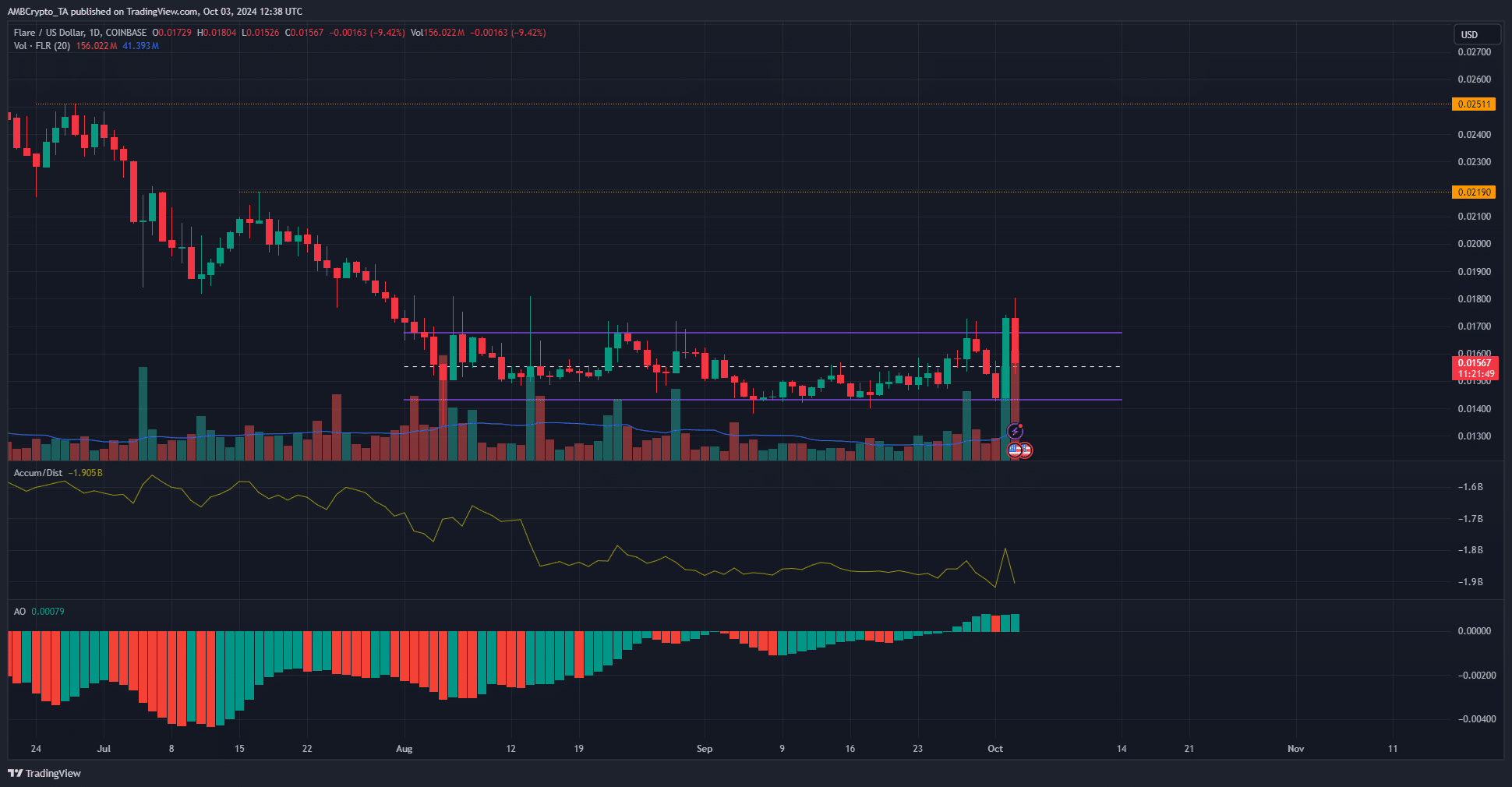Click the Nov date on time axis

click(1295, 749)
